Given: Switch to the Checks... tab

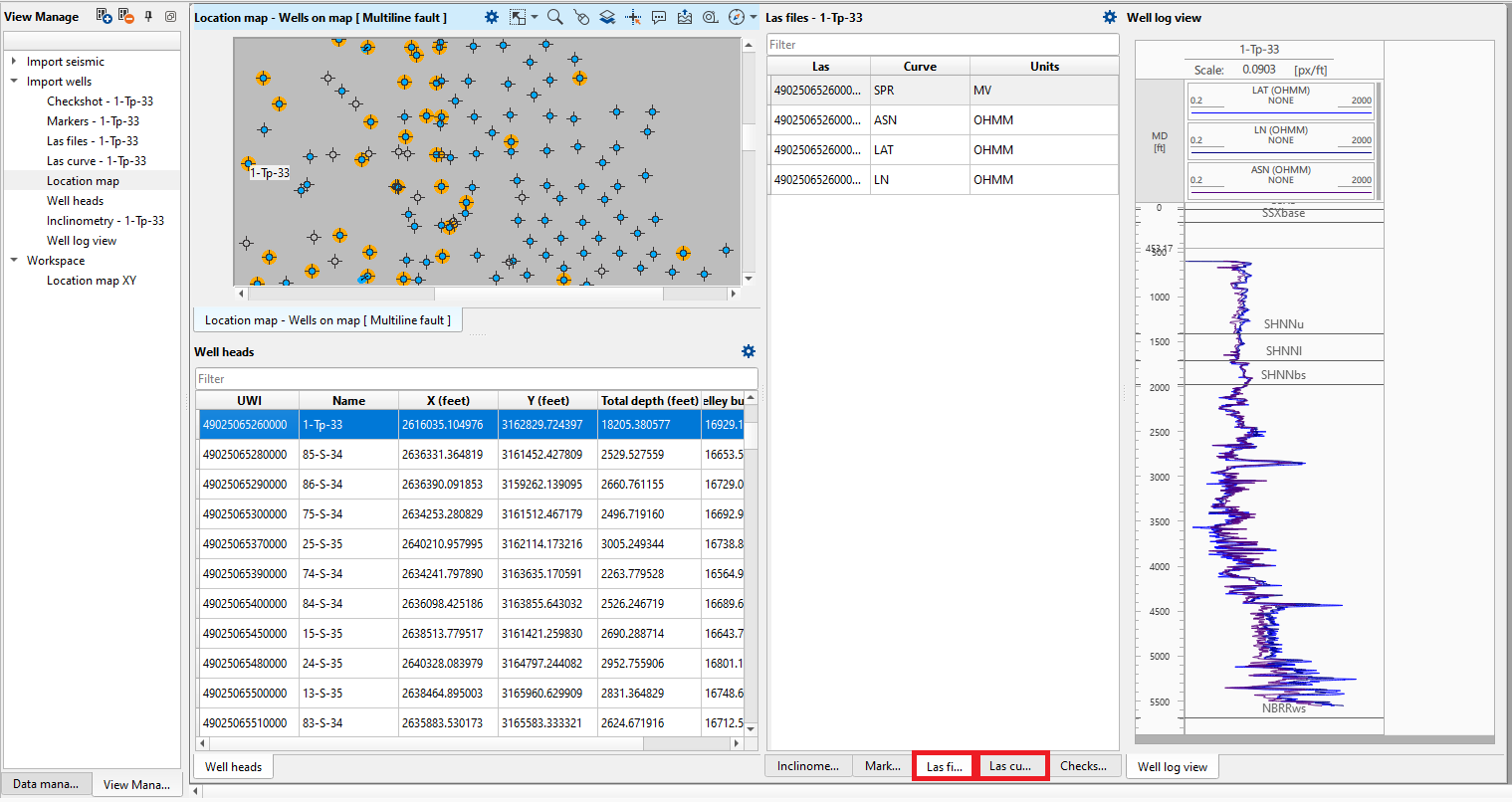Looking at the screenshot, I should pyautogui.click(x=1083, y=766).
